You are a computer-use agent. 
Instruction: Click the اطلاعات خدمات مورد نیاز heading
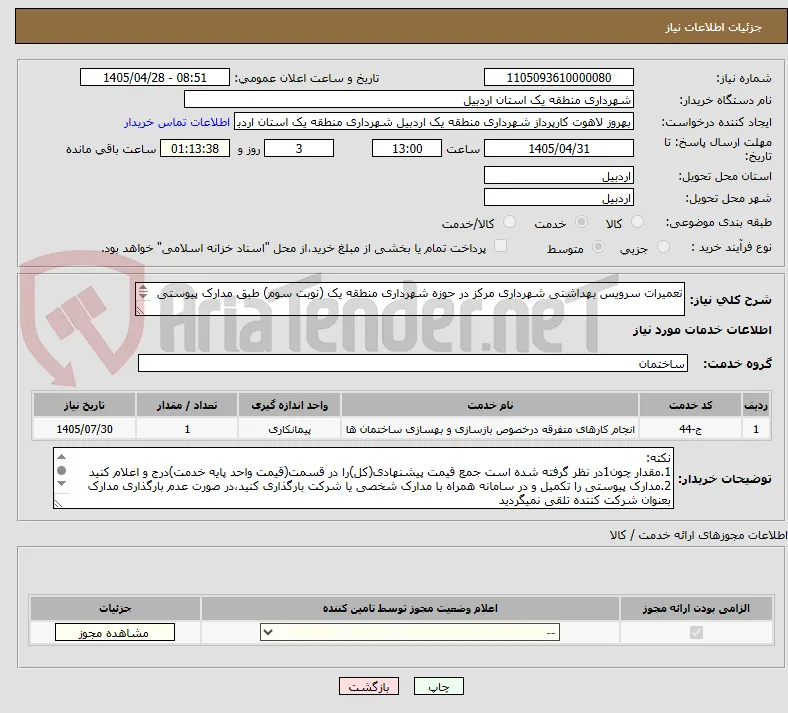(702, 330)
